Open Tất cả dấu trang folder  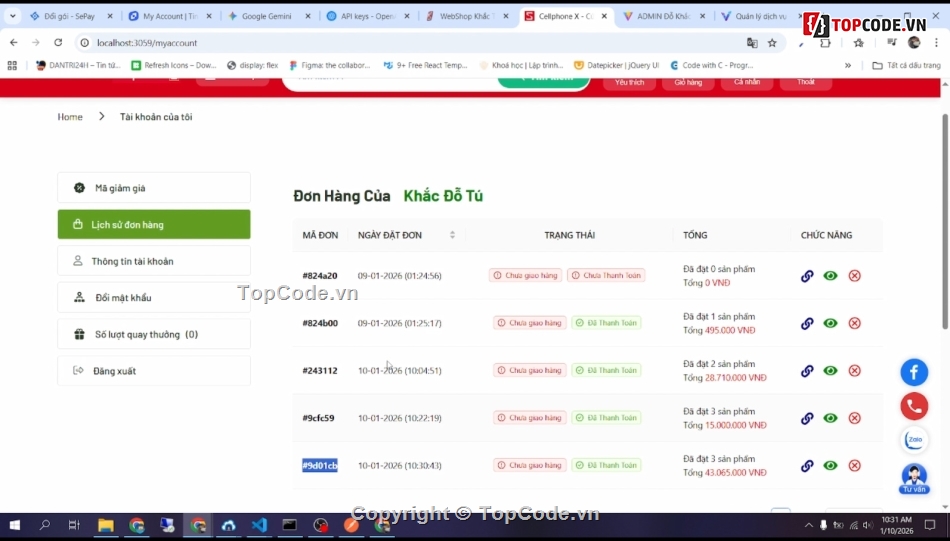tap(906, 65)
